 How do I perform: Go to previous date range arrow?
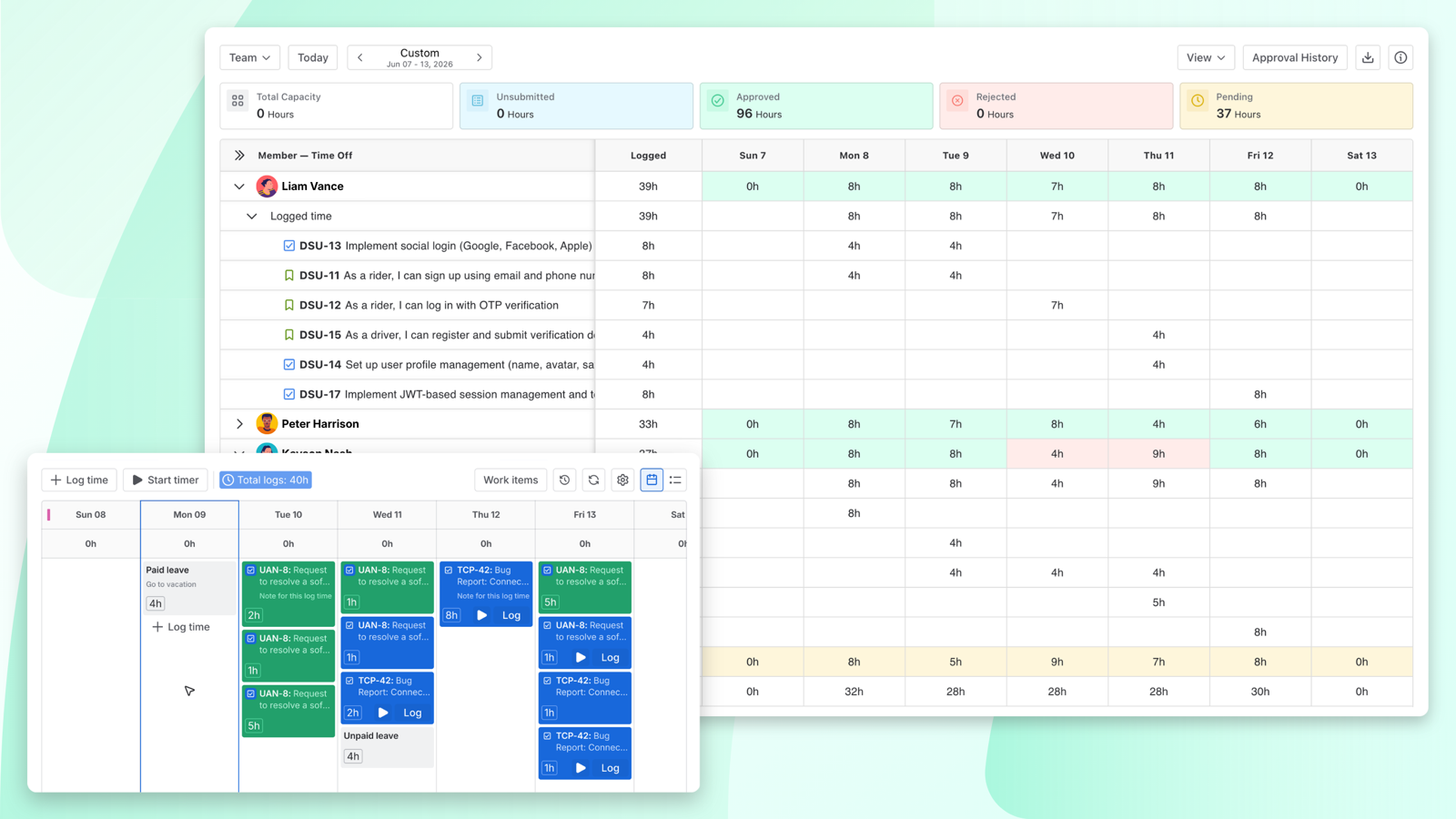360,57
